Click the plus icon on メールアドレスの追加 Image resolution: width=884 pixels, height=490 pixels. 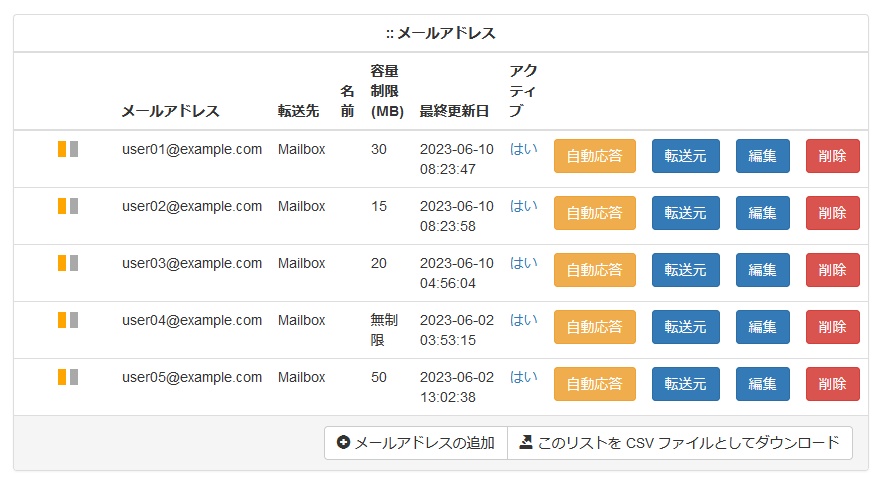[x=343, y=443]
